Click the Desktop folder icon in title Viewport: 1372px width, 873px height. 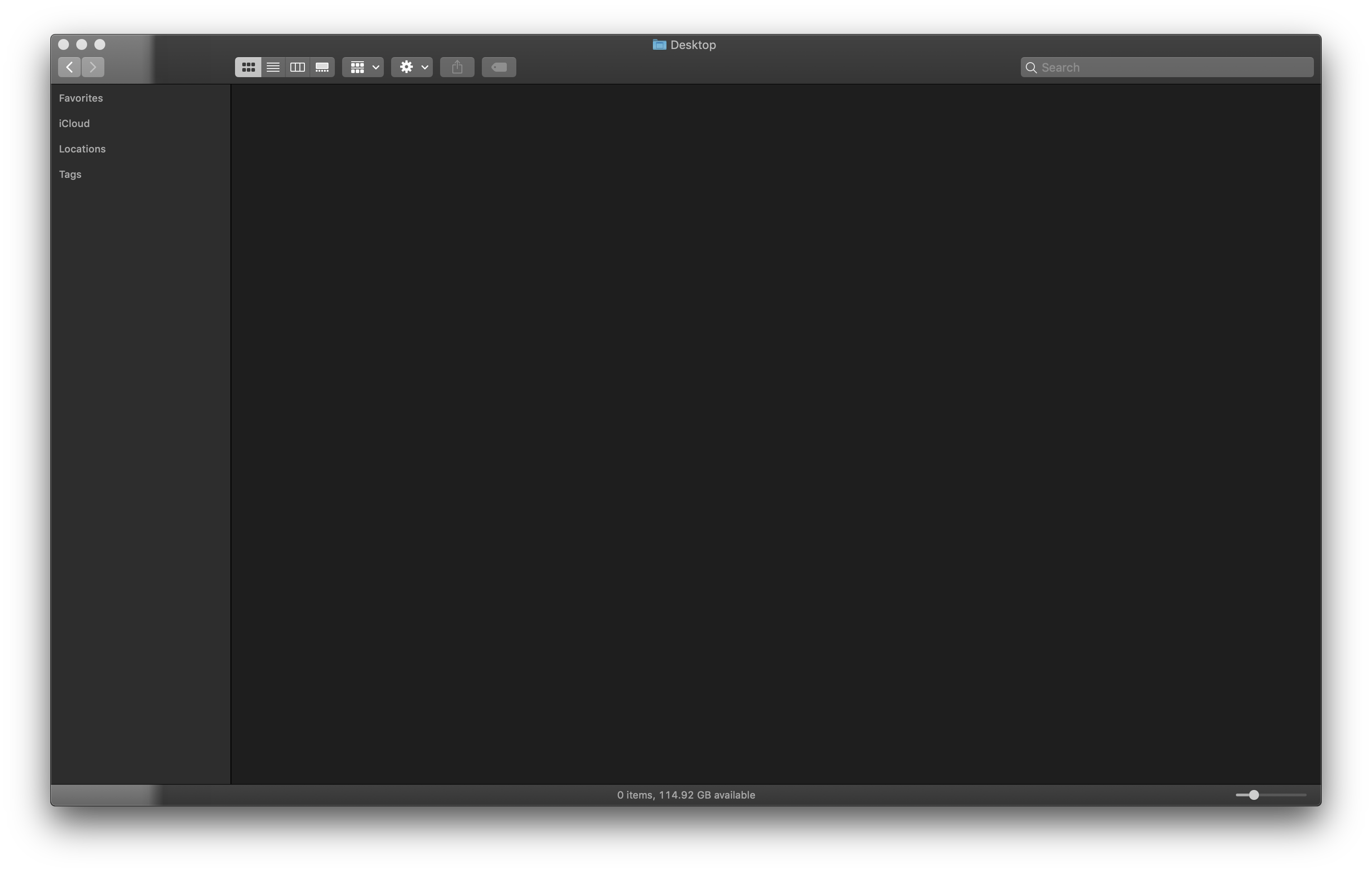pyautogui.click(x=659, y=44)
